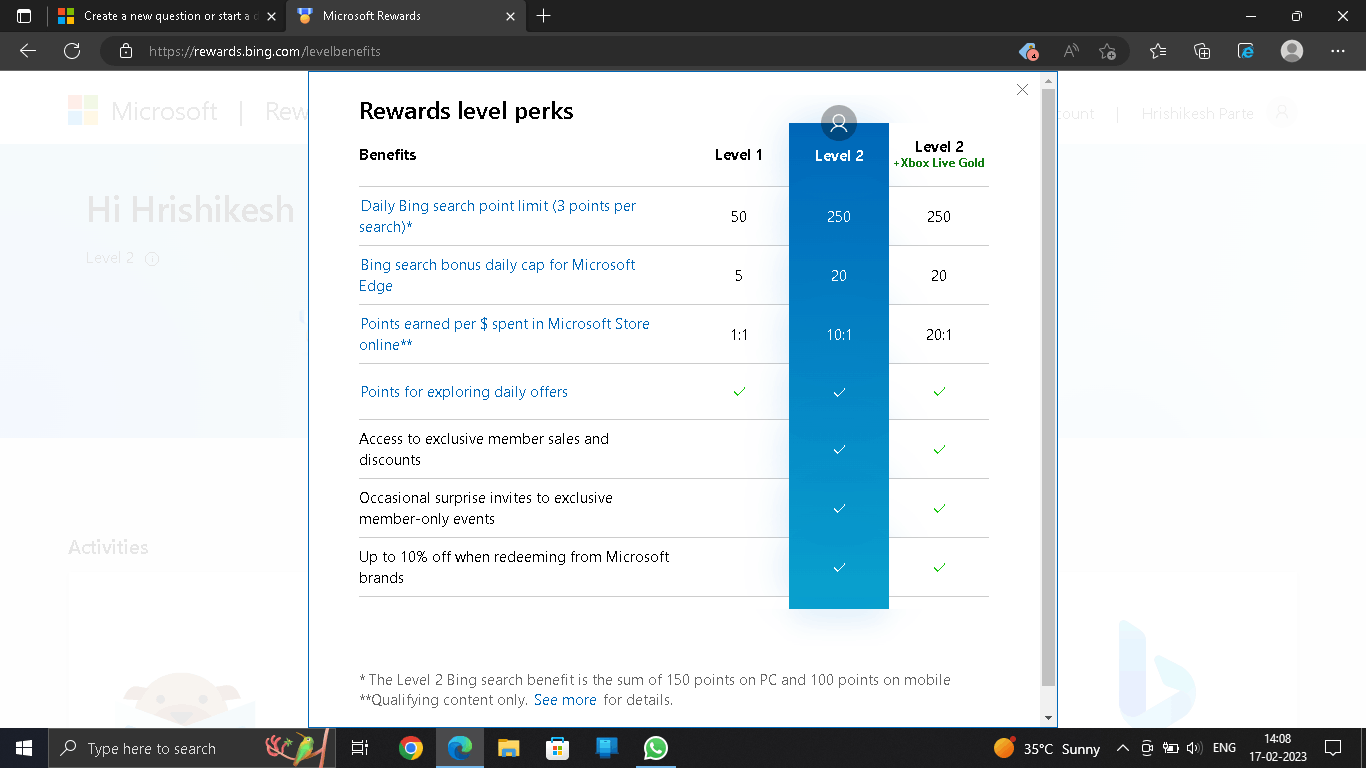Open WhatsApp from the taskbar
Viewport: 1366px width, 768px height.
point(655,748)
